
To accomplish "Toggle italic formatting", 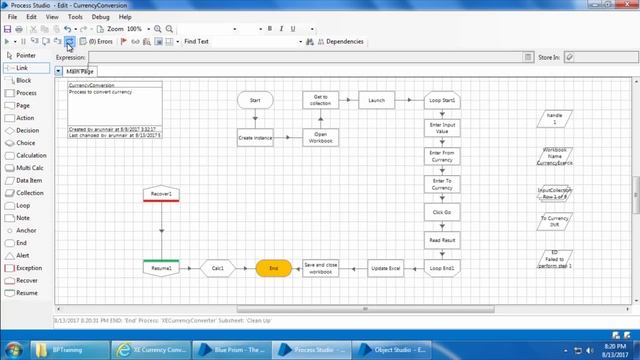I will [x=281, y=29].
